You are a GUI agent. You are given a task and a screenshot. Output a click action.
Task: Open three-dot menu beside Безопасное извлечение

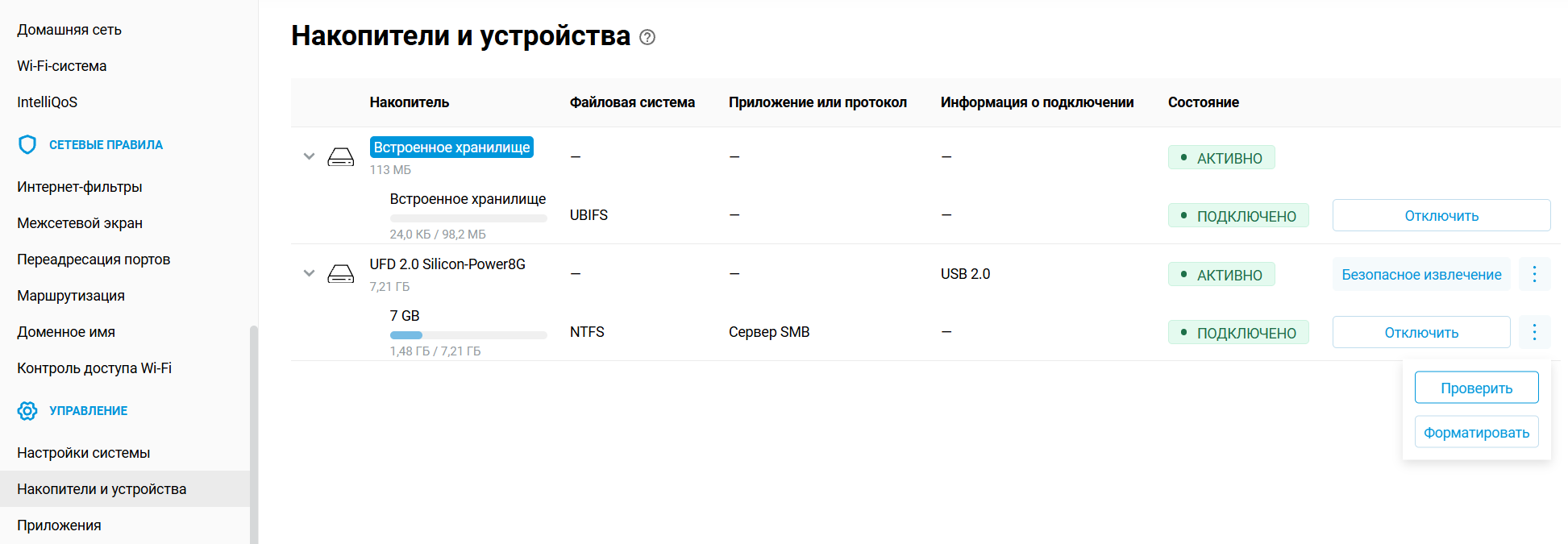point(1533,274)
